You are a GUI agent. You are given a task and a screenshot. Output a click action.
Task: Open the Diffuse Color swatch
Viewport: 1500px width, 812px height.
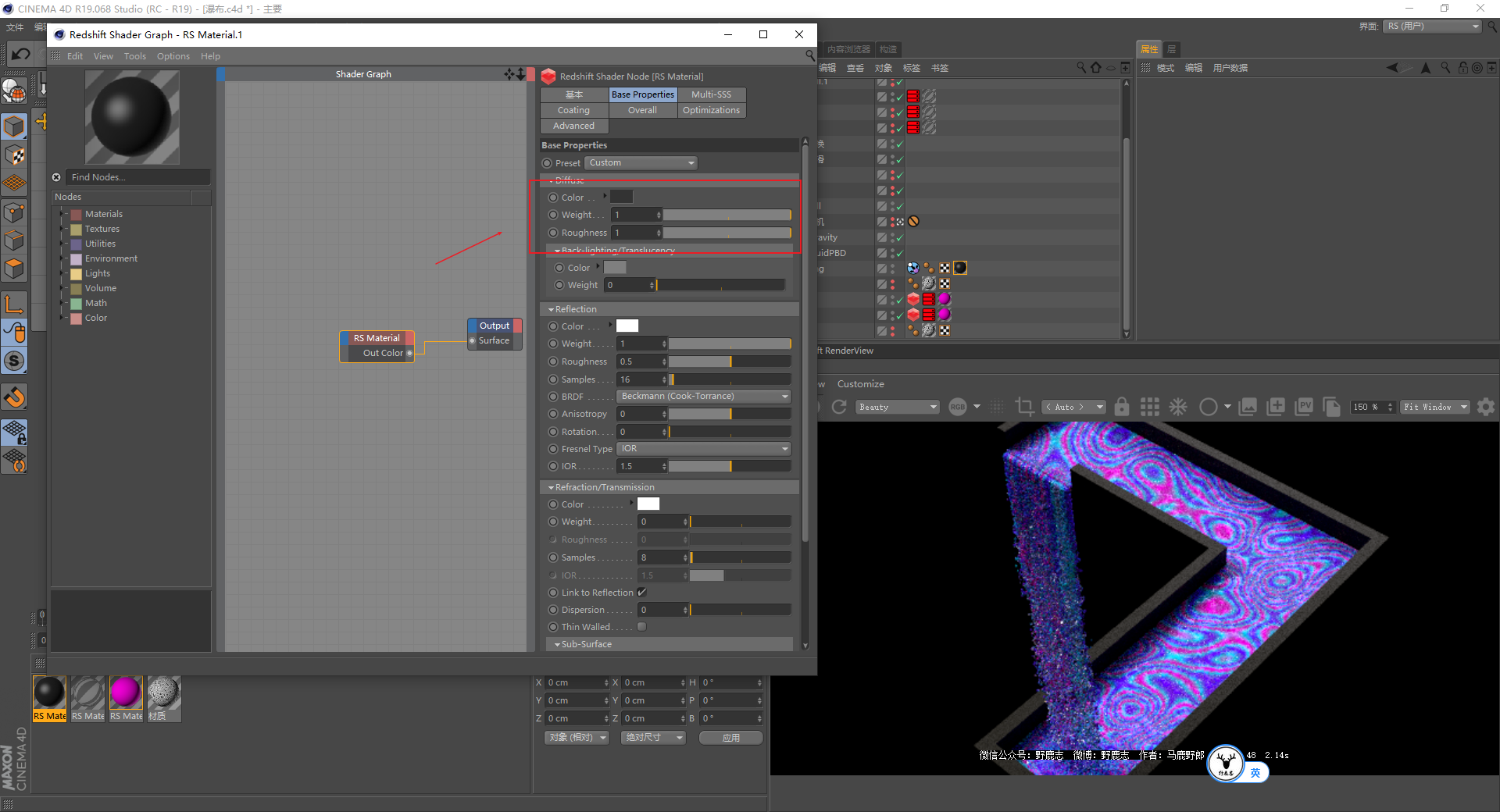(x=622, y=197)
